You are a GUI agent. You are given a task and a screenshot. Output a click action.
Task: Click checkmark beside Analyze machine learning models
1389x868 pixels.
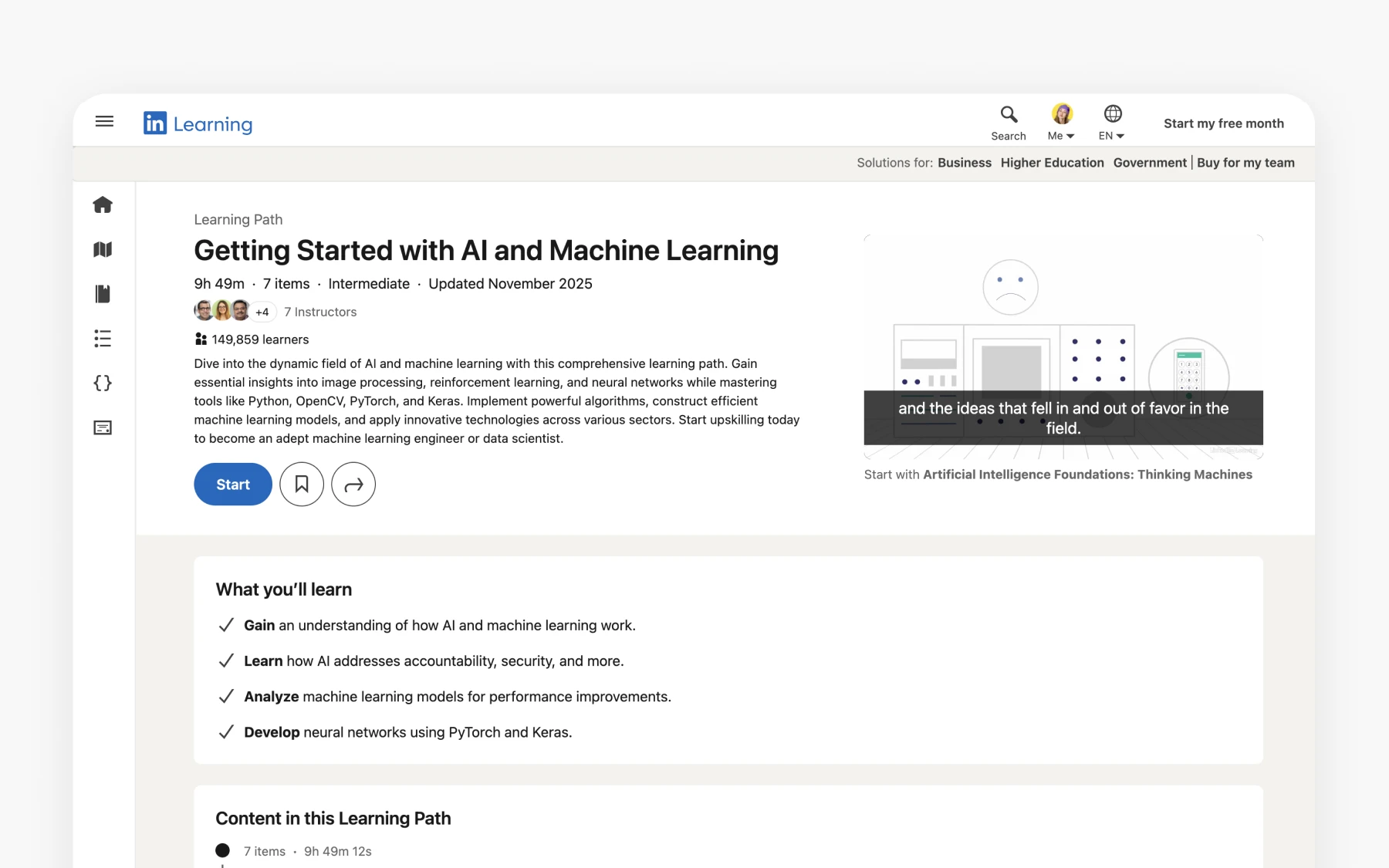click(226, 697)
